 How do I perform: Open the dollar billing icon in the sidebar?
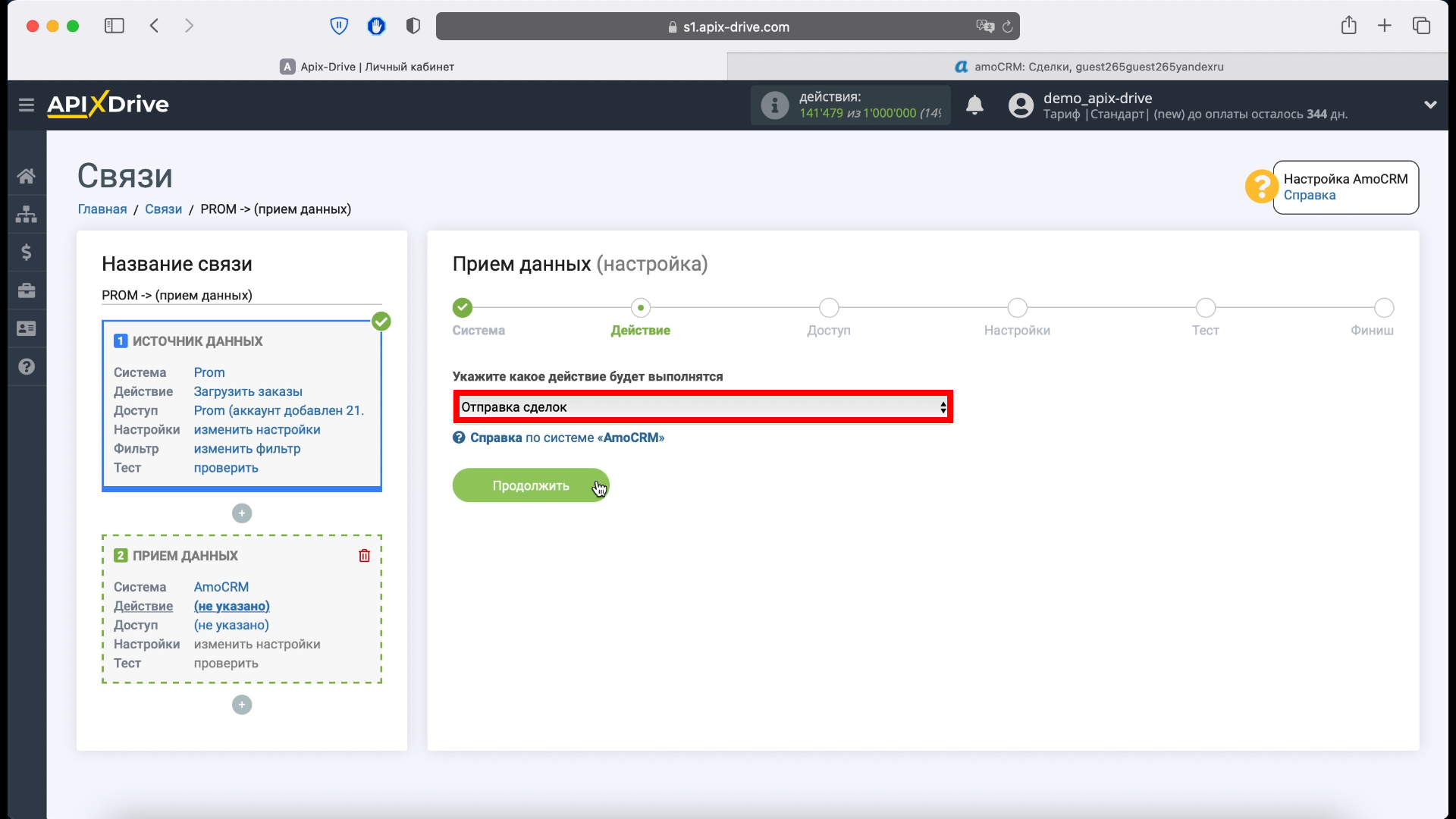[27, 253]
